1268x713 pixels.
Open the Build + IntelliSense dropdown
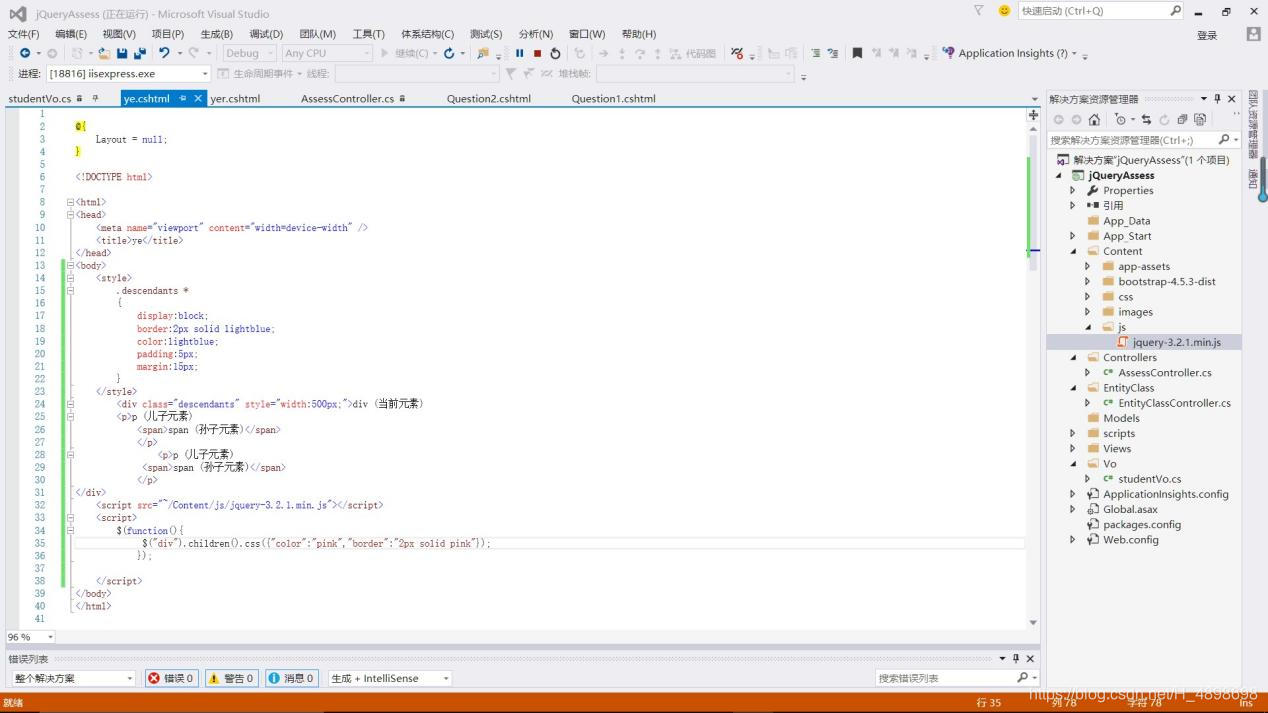click(x=389, y=678)
